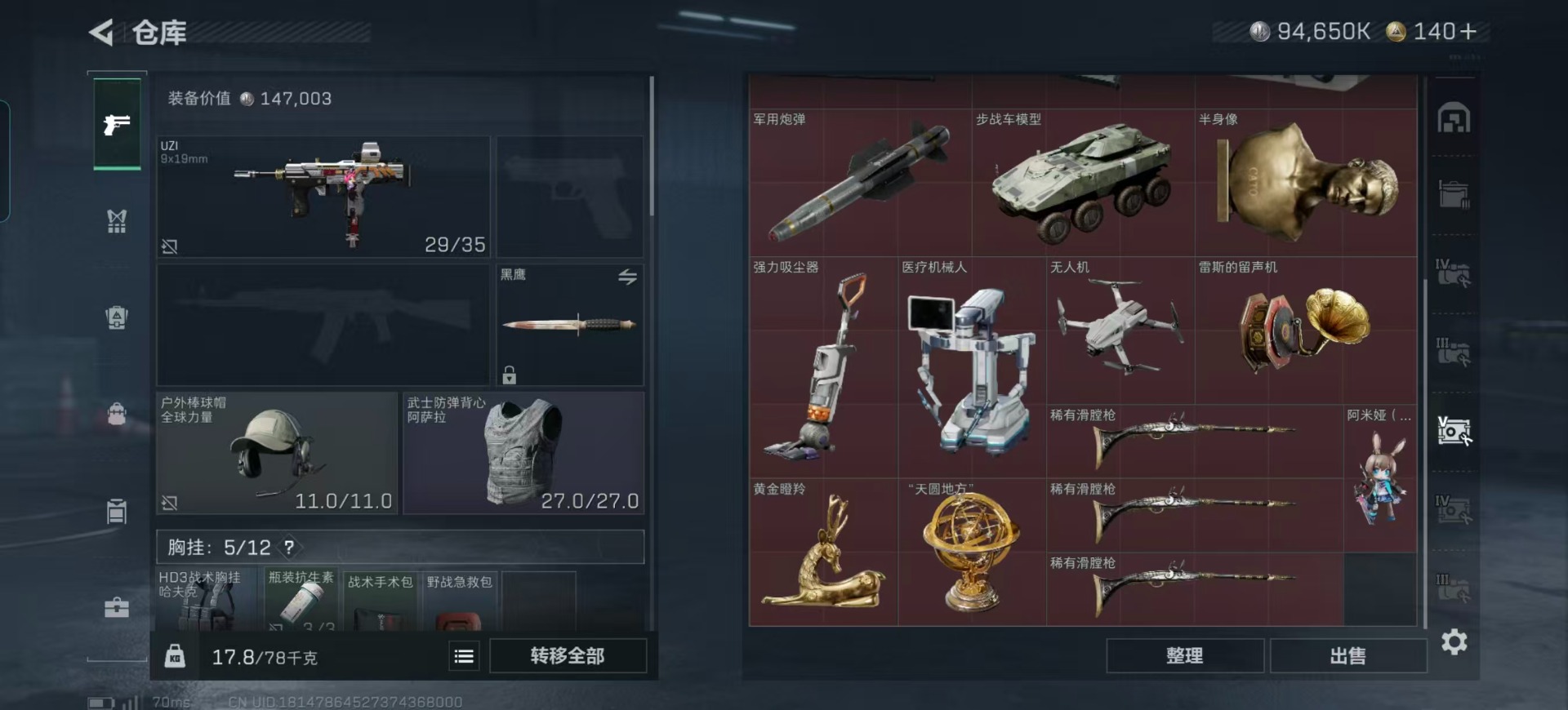Click the 整理 organize button
1568x710 pixels.
click(1184, 656)
